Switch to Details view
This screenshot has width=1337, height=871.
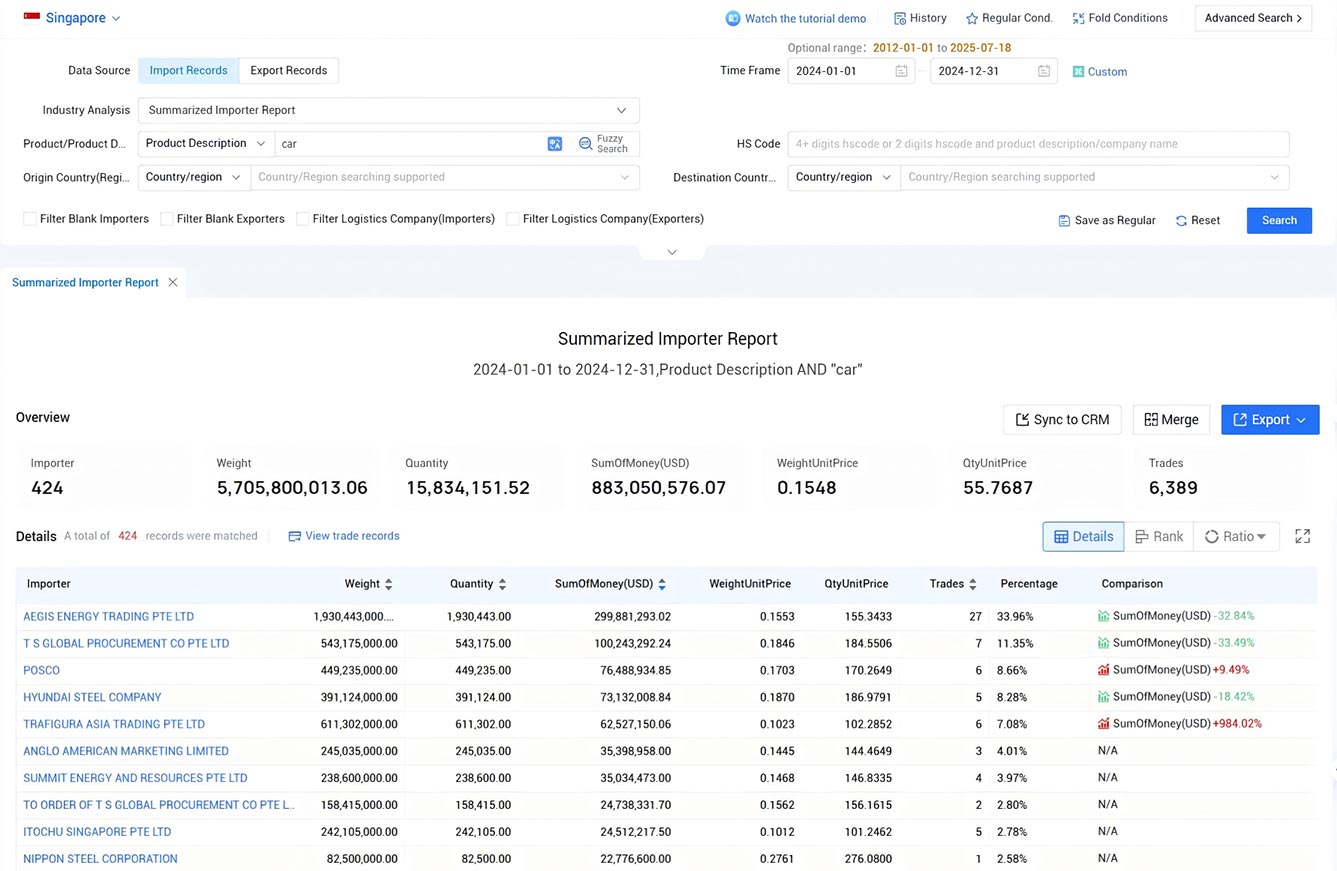(x=1083, y=537)
